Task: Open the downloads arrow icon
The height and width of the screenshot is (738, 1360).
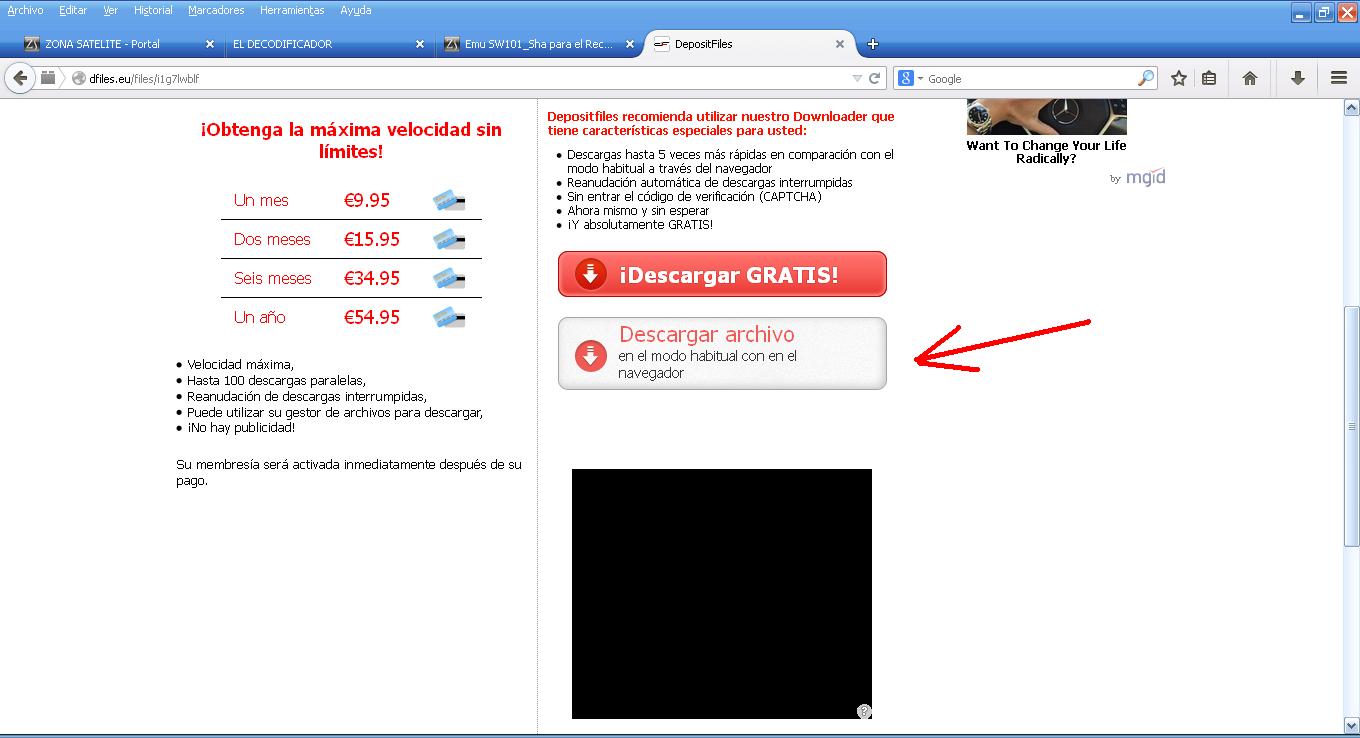Action: coord(1298,78)
